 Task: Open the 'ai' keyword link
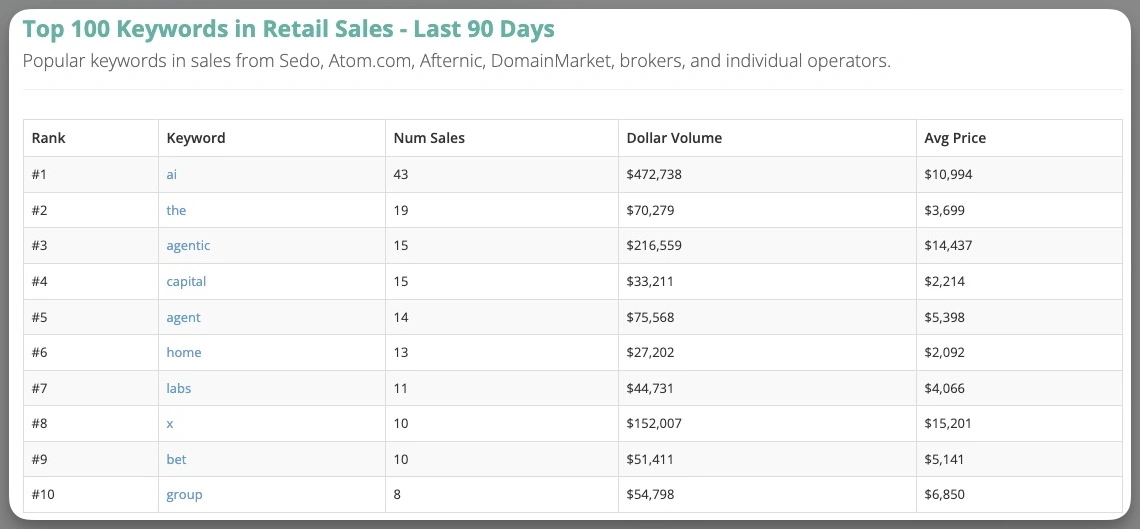(172, 174)
